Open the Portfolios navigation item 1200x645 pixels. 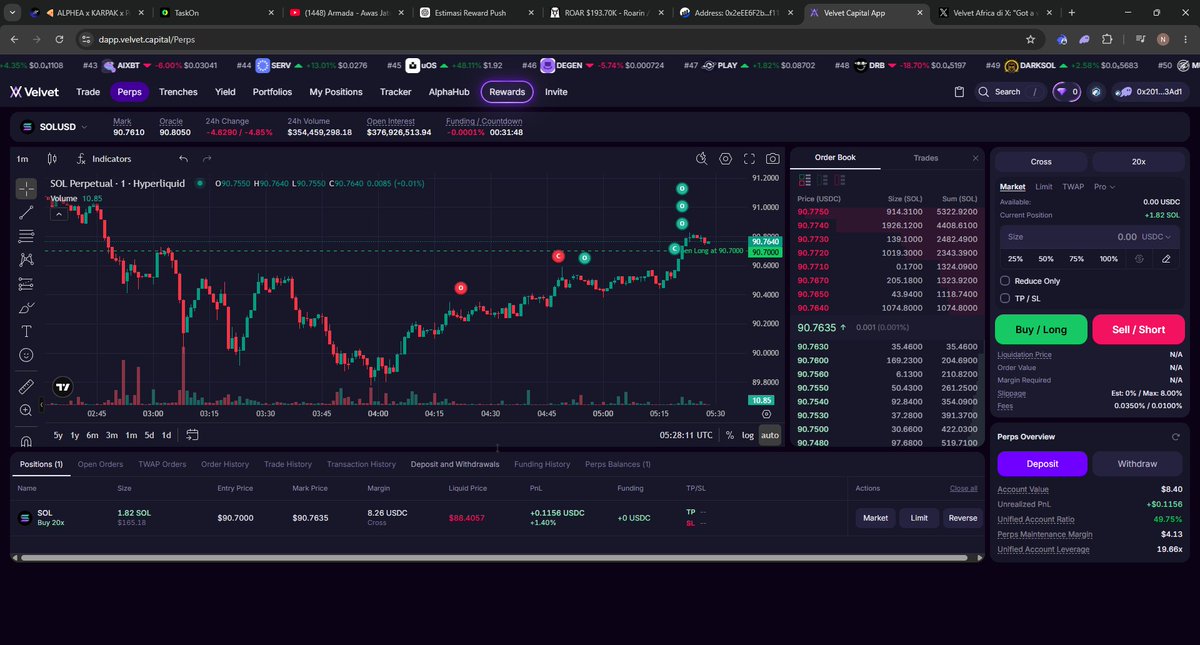click(272, 91)
